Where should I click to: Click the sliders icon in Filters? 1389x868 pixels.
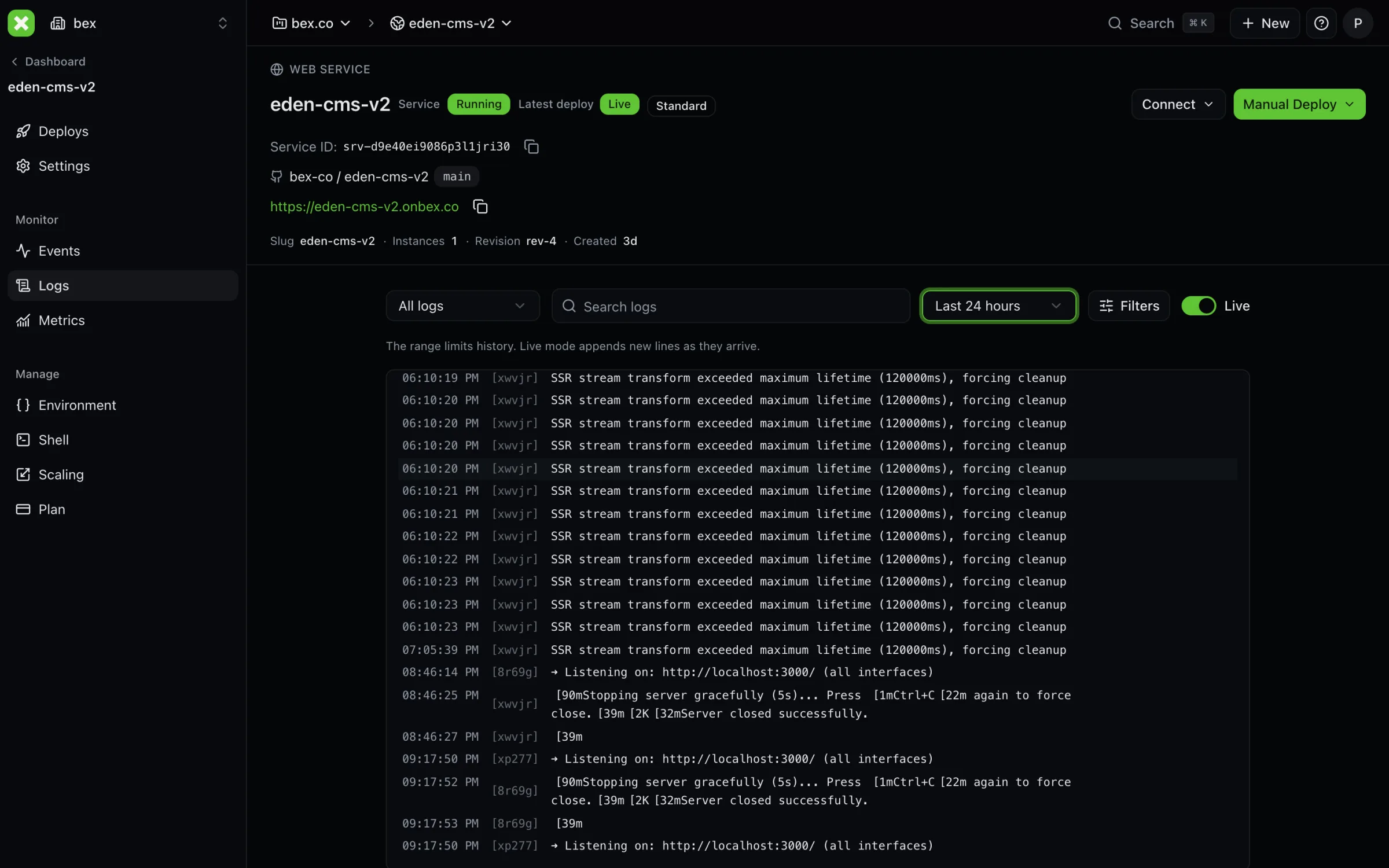click(x=1106, y=306)
